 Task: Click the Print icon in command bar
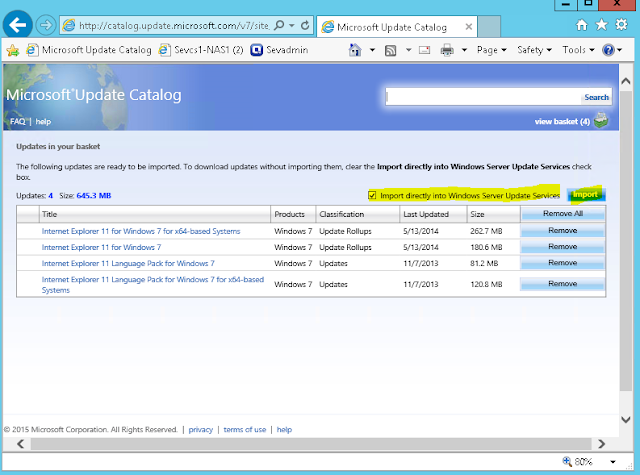447,50
